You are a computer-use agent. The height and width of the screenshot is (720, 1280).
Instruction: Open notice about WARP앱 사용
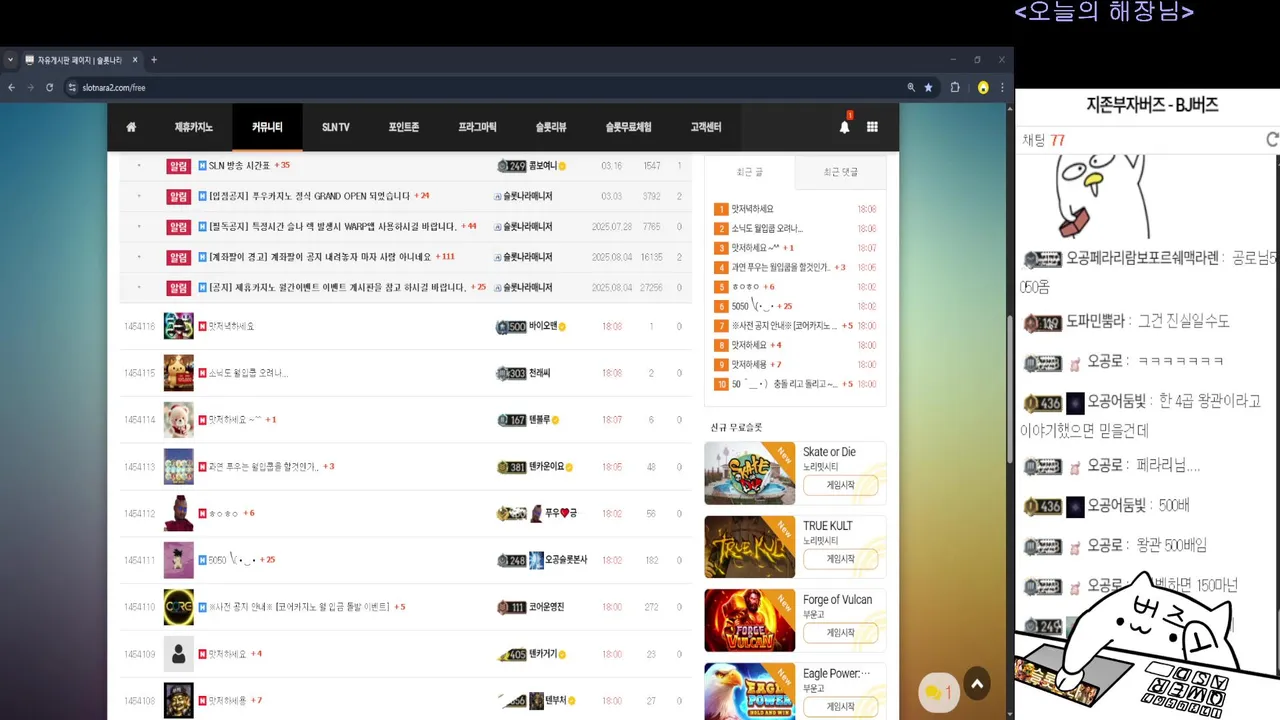333,227
